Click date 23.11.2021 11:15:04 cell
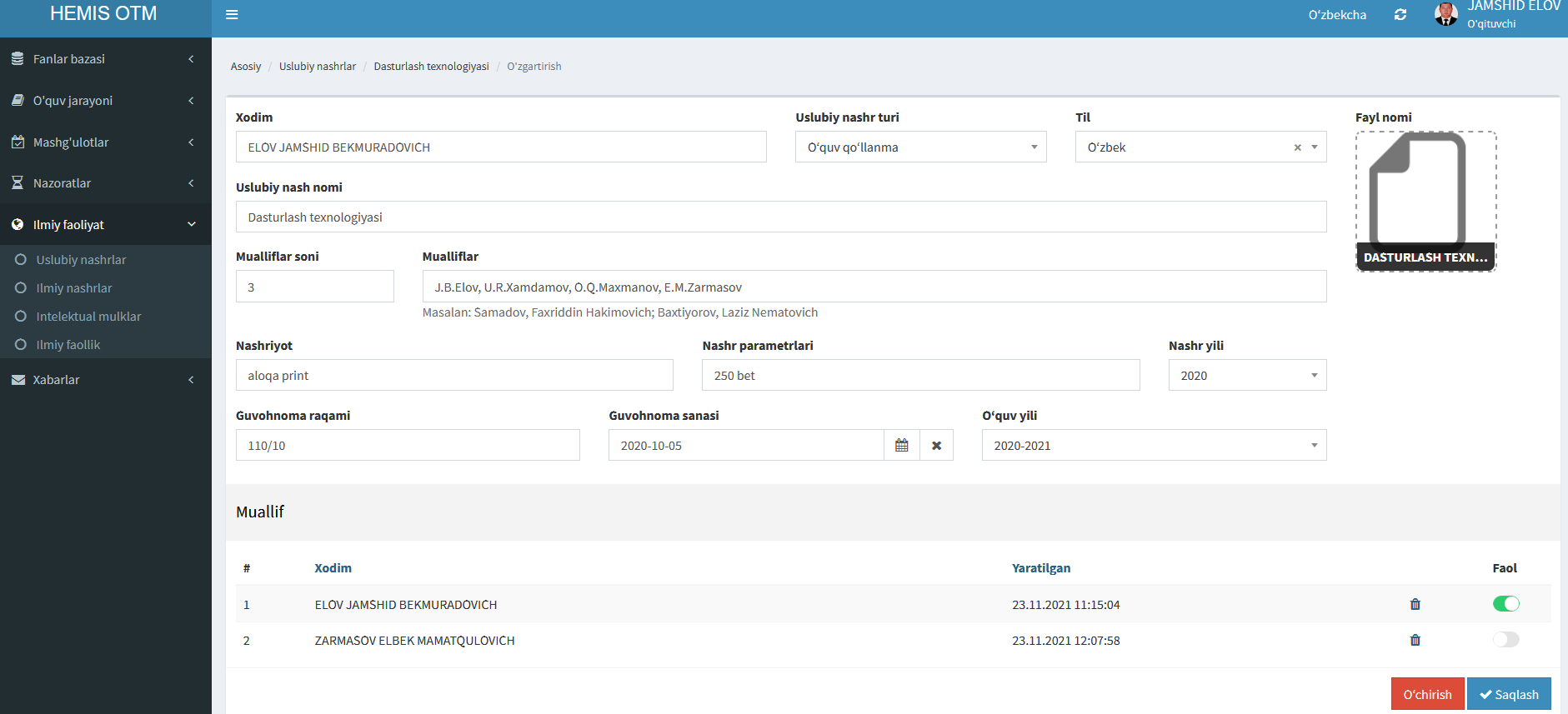Viewport: 1568px width, 714px height. click(1066, 605)
